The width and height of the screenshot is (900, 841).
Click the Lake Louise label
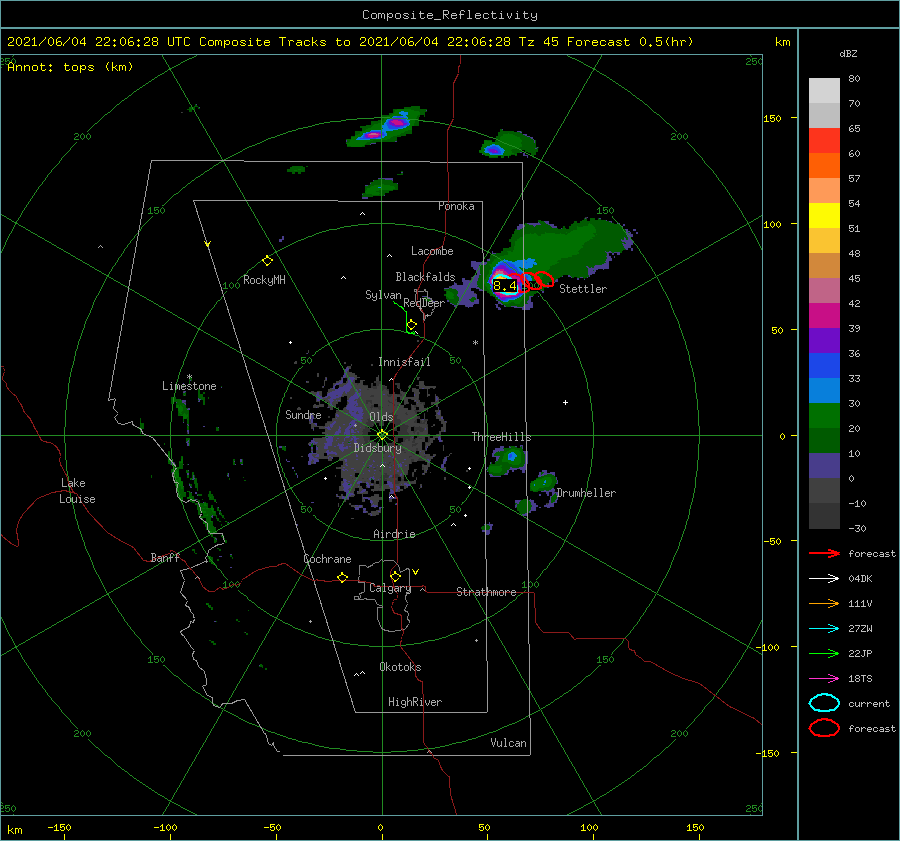[77, 491]
